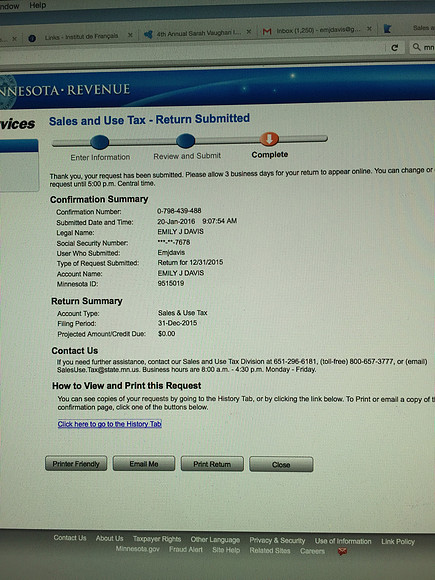435x580 pixels.
Task: Open Privacy & Security footer link
Action: tap(277, 540)
